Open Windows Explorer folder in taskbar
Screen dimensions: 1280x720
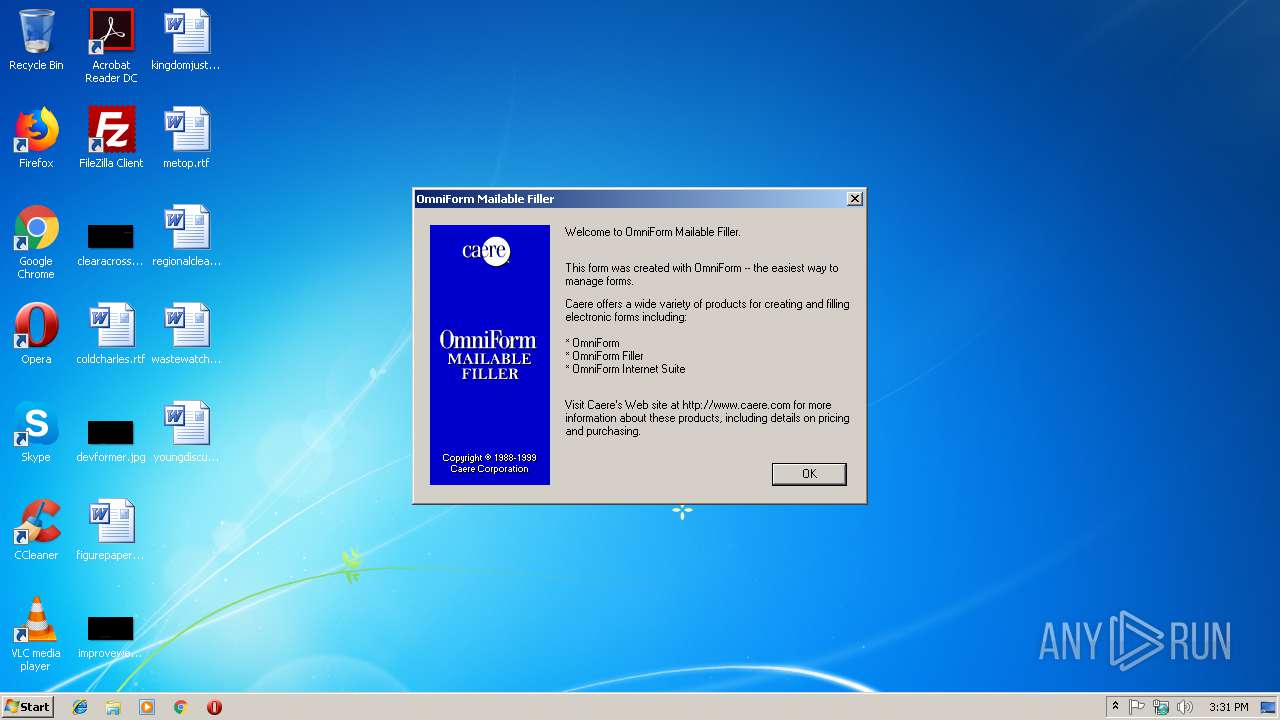pyautogui.click(x=113, y=707)
